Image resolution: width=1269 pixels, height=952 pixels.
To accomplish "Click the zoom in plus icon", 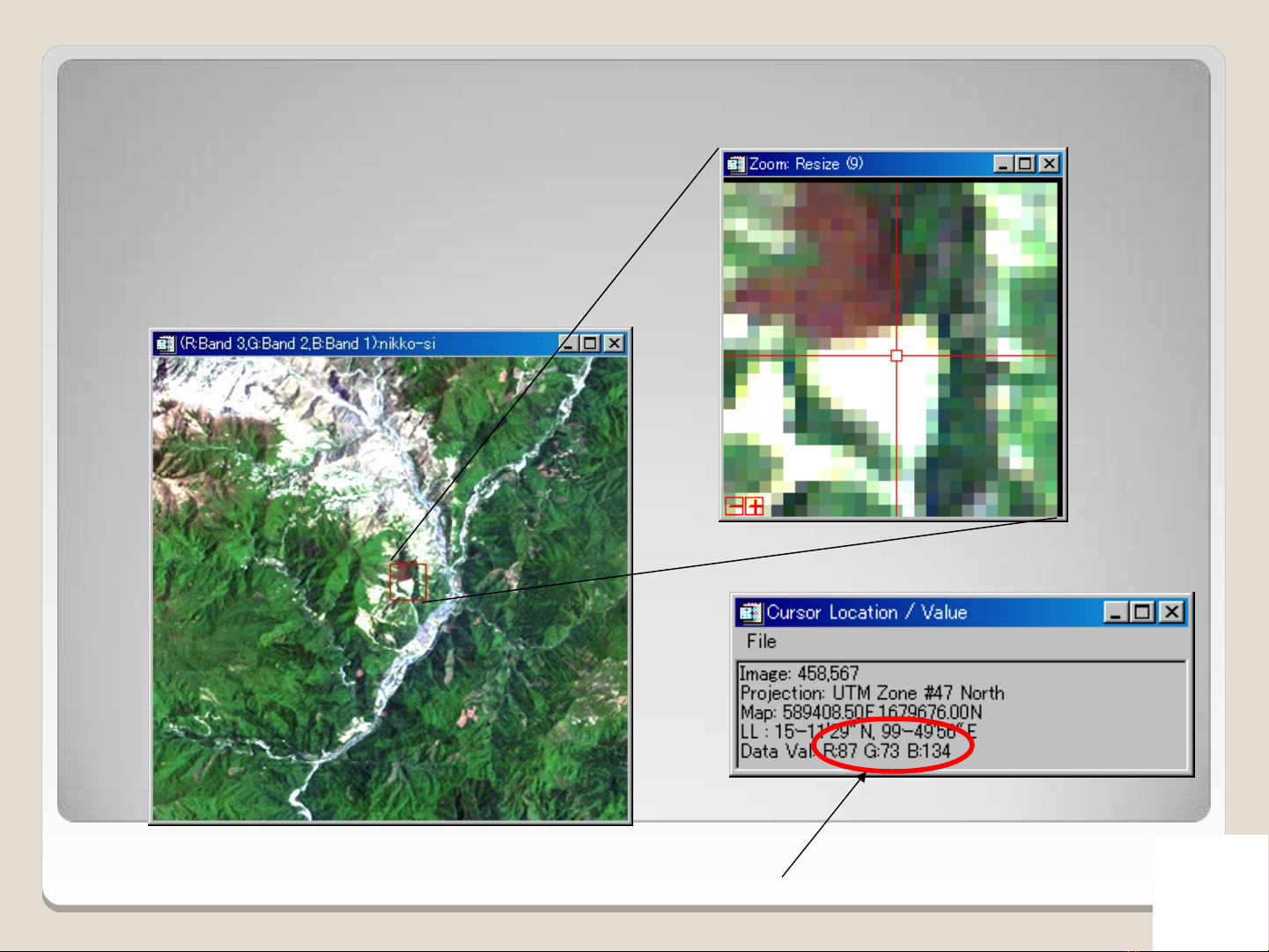I will coord(755,506).
